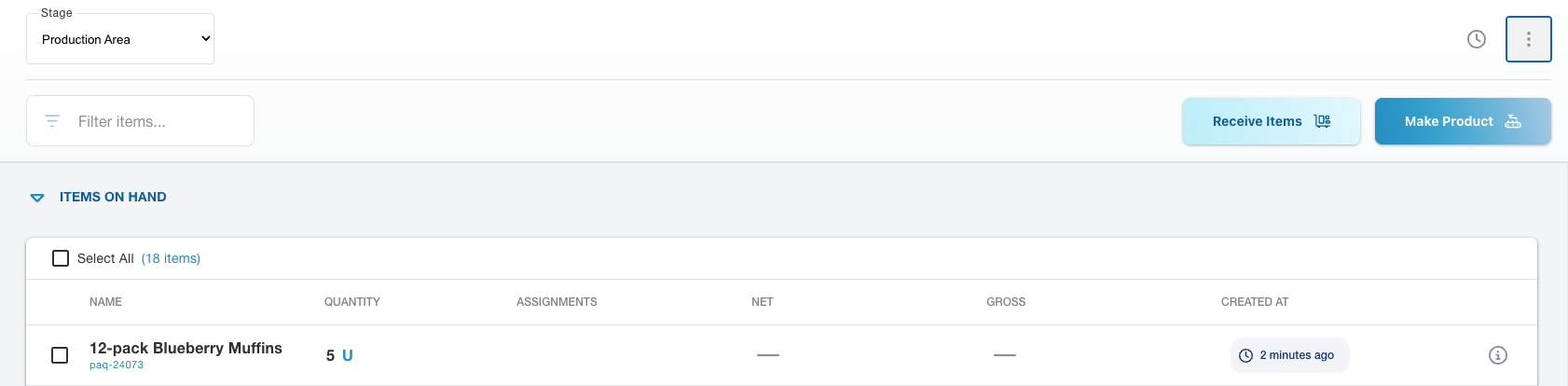
Task: Click the Created At column header
Action: 1254,302
